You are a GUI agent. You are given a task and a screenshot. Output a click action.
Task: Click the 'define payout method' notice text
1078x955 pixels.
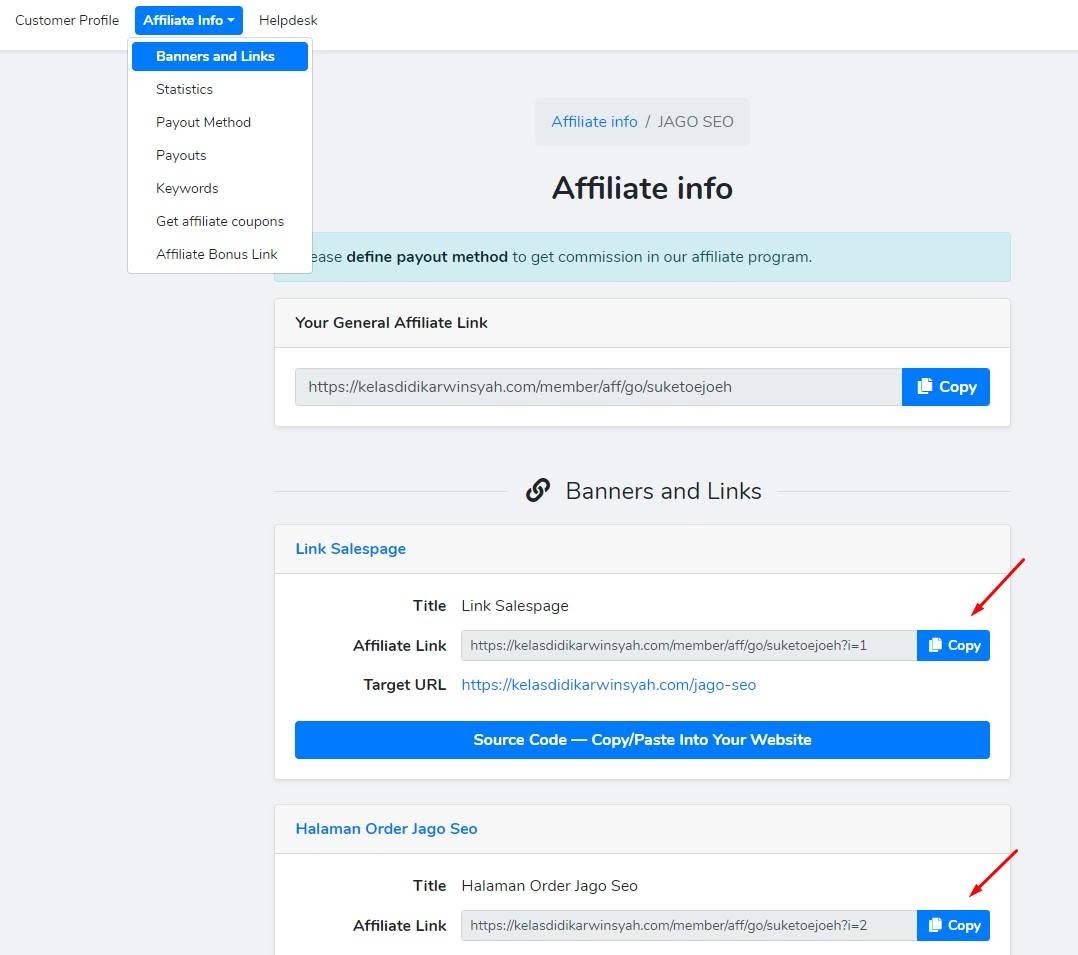coord(427,257)
